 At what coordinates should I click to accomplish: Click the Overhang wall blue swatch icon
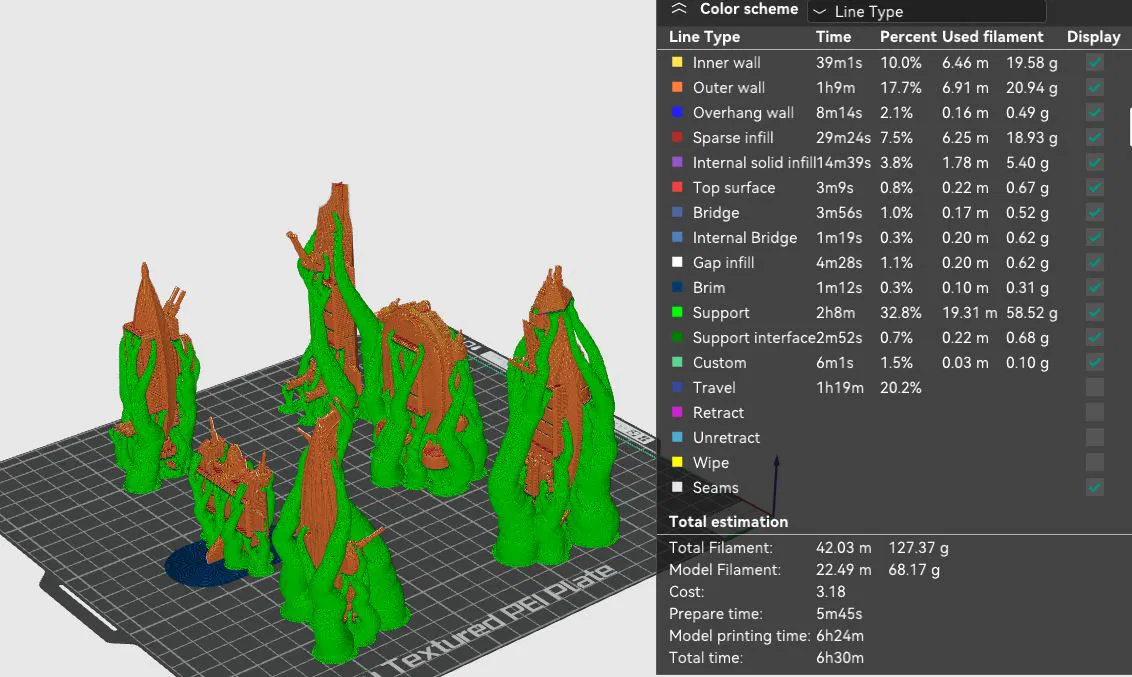click(677, 112)
